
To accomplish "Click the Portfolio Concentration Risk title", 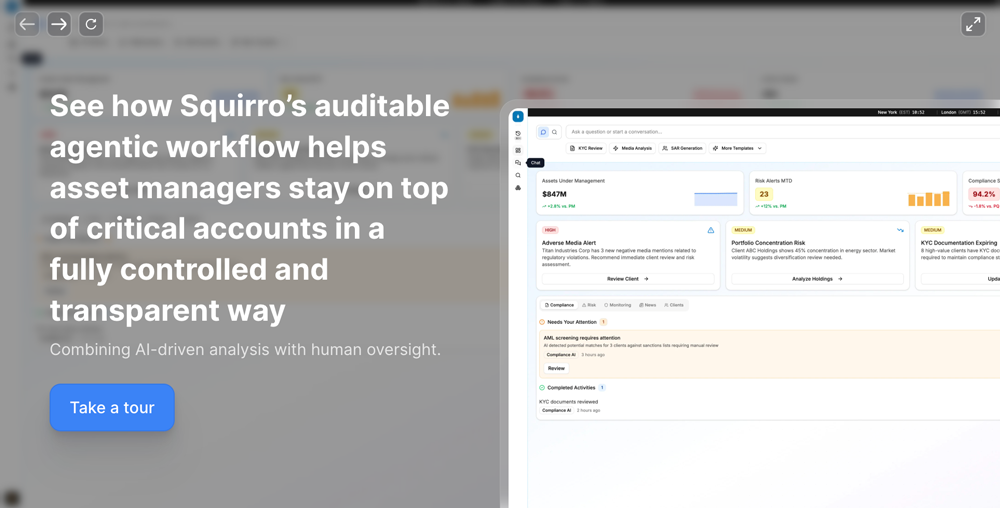I will click(x=768, y=243).
